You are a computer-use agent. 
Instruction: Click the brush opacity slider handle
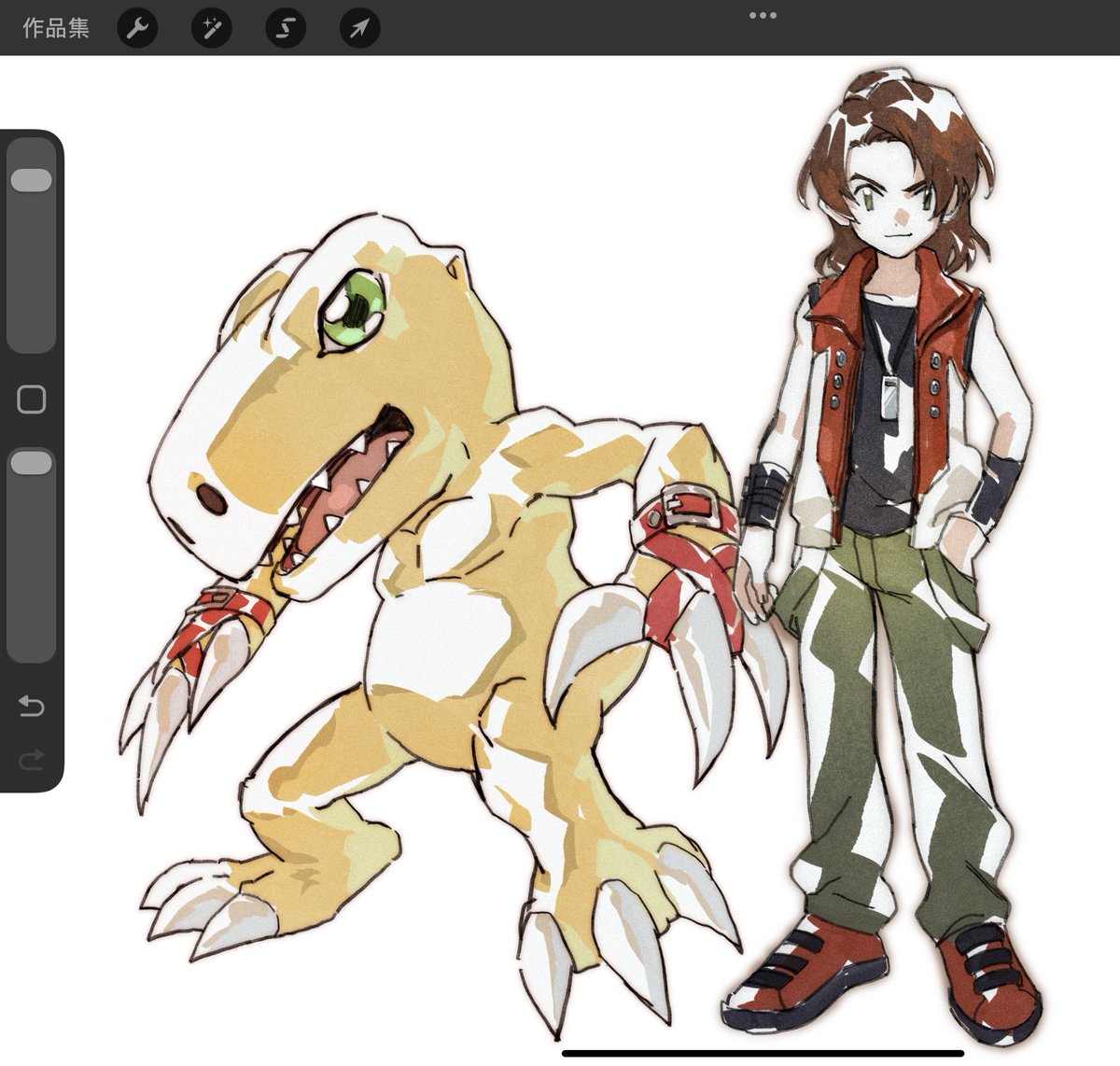tap(32, 462)
